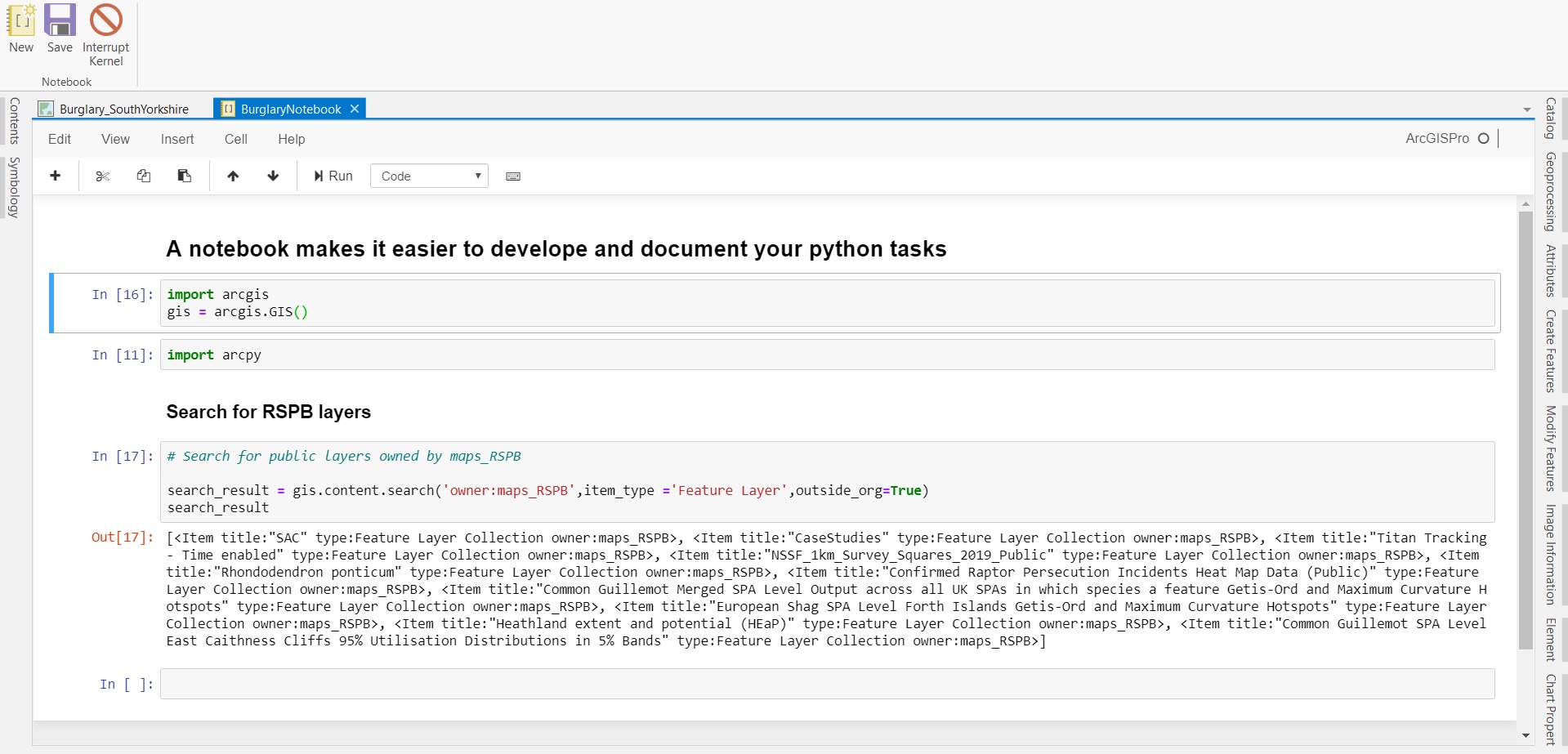Image resolution: width=1568 pixels, height=754 pixels.
Task: Select the BurglaryNotebook tab
Action: 290,109
